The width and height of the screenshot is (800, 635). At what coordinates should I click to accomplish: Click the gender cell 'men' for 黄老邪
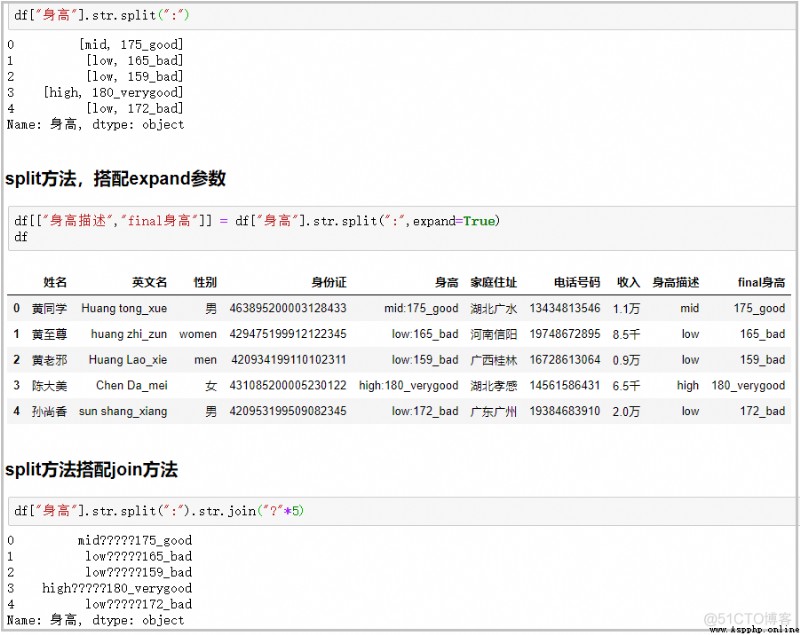pos(206,360)
